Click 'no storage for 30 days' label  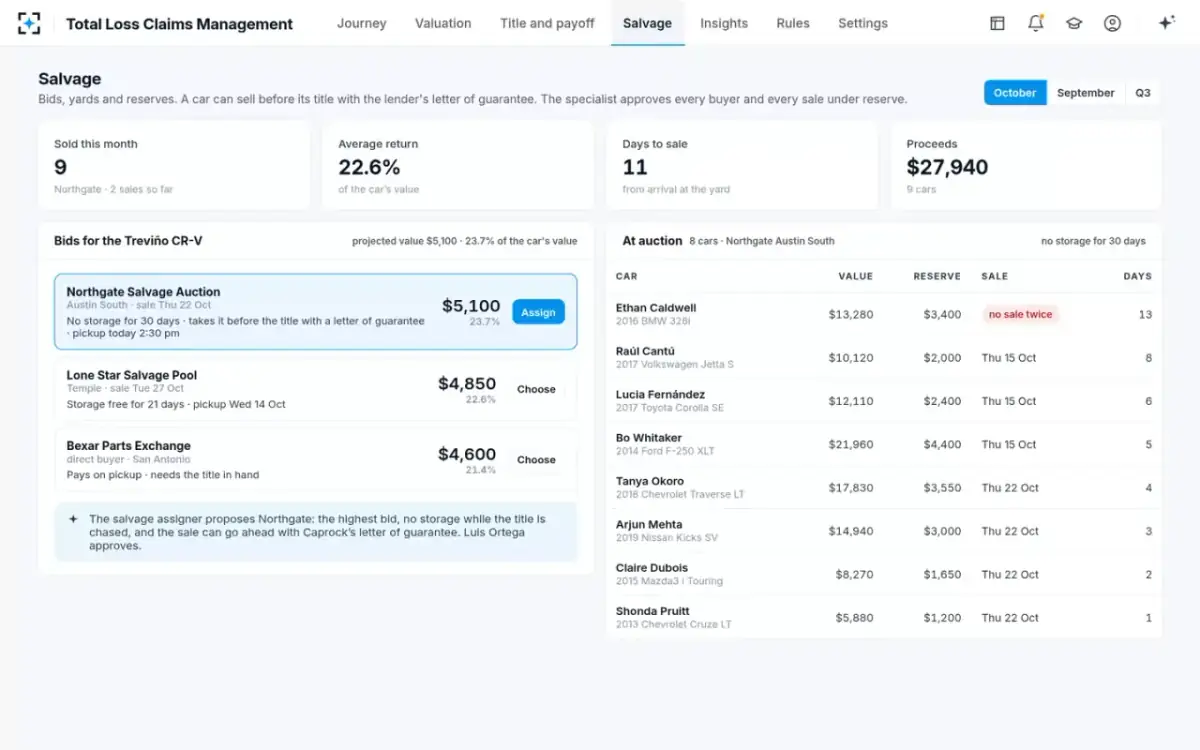[1093, 241]
